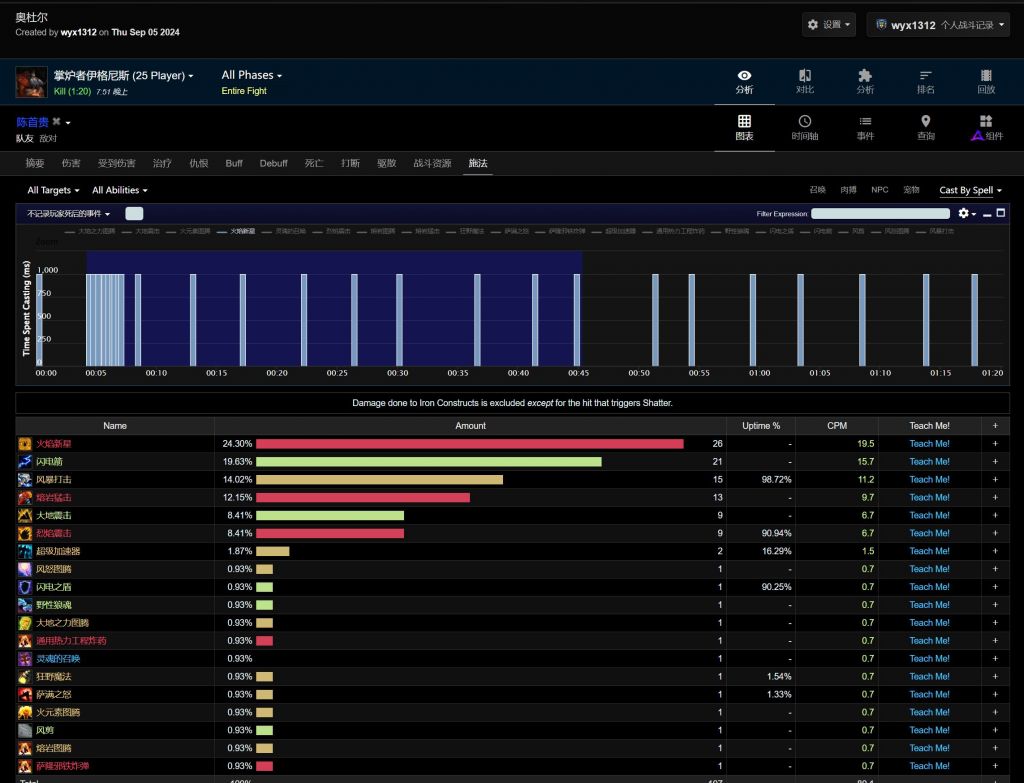
Task: Focus the Filter Expression input field
Action: click(x=880, y=214)
